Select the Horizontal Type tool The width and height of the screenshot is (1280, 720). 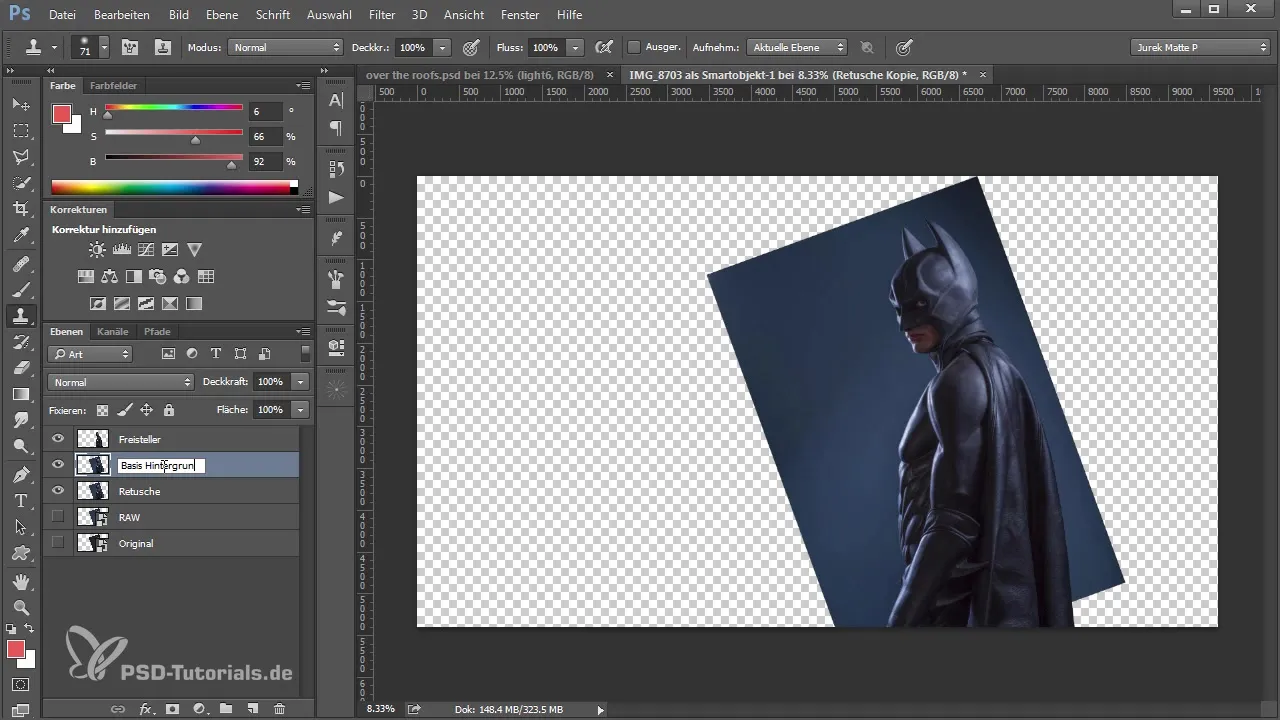pos(21,500)
